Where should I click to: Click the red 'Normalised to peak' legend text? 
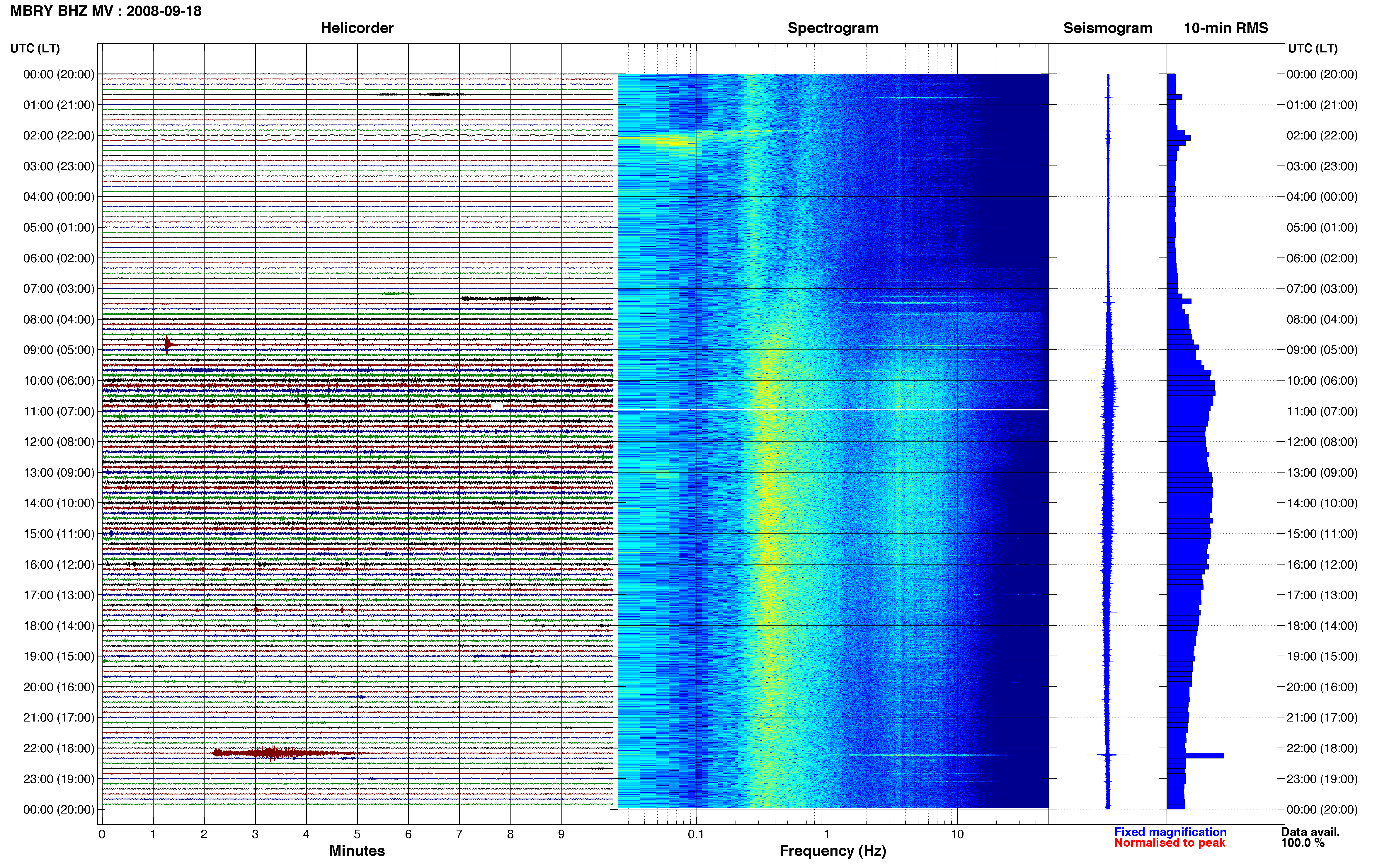[x=1170, y=843]
